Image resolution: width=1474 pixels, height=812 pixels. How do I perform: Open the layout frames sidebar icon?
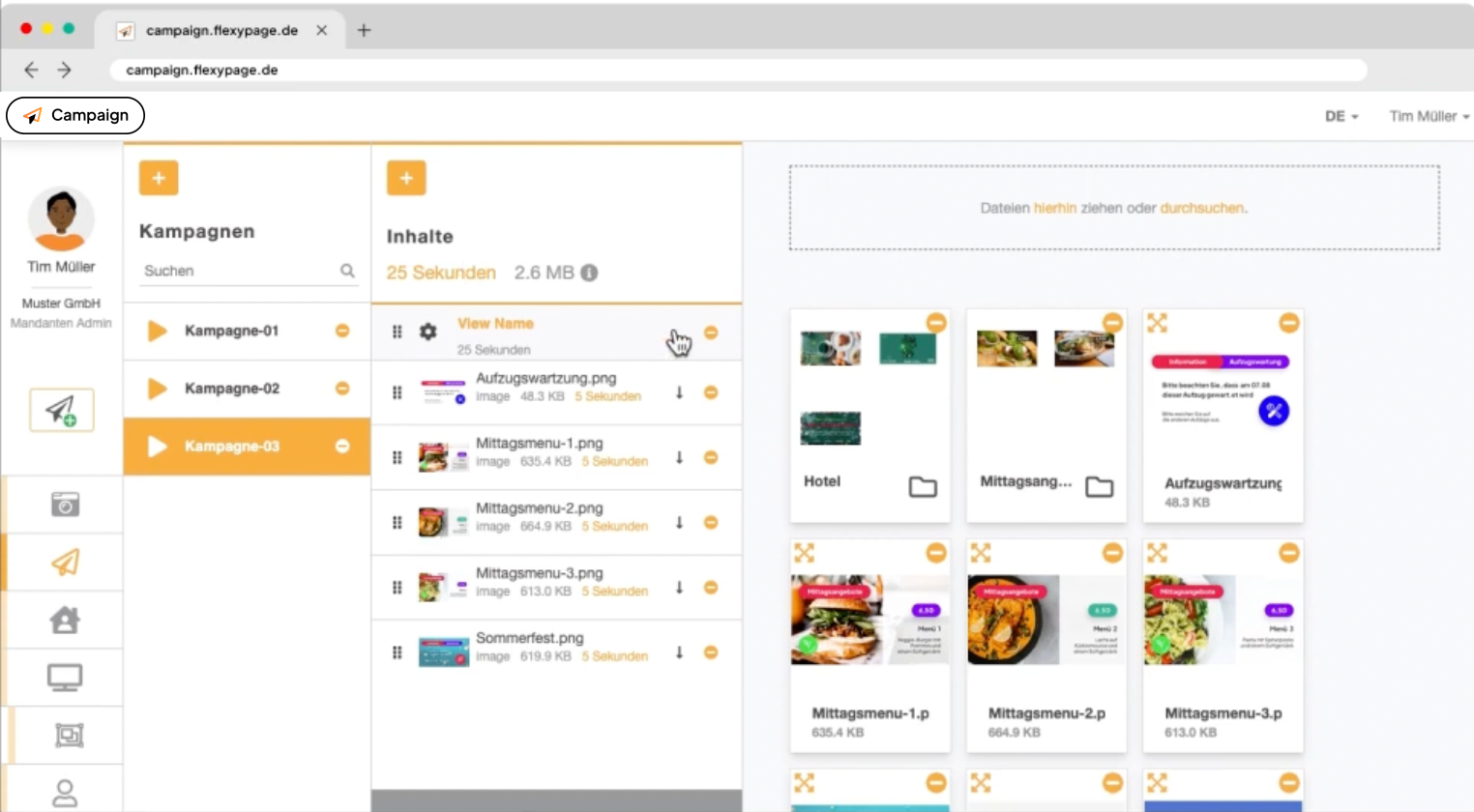[x=69, y=736]
